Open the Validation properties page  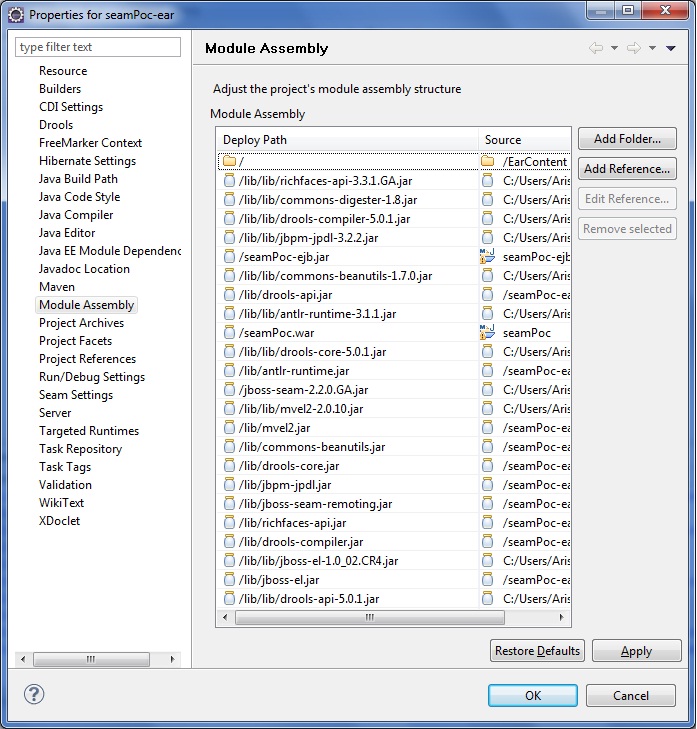coord(65,485)
